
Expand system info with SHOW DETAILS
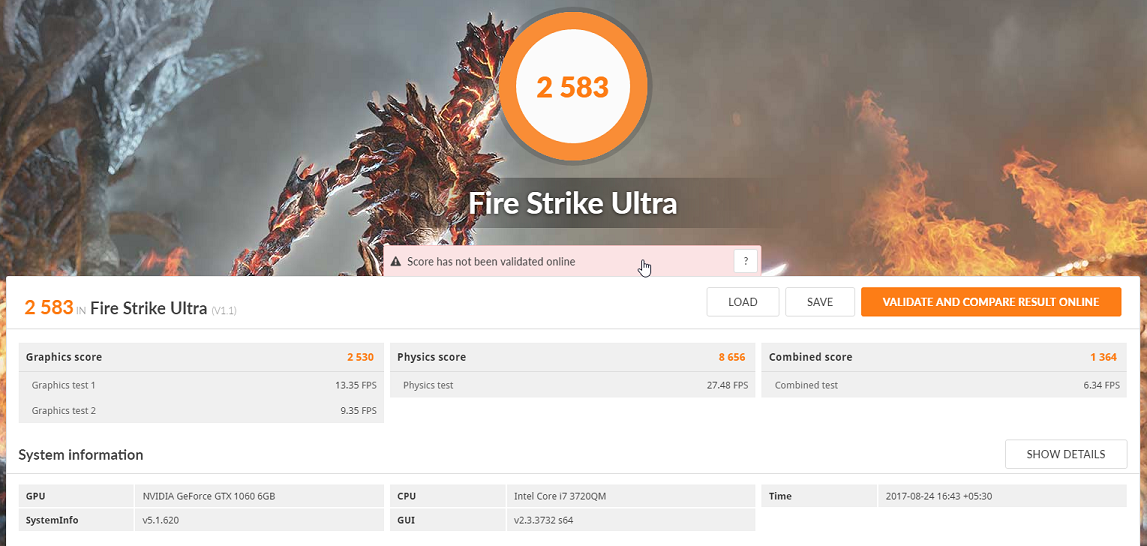tap(1065, 454)
